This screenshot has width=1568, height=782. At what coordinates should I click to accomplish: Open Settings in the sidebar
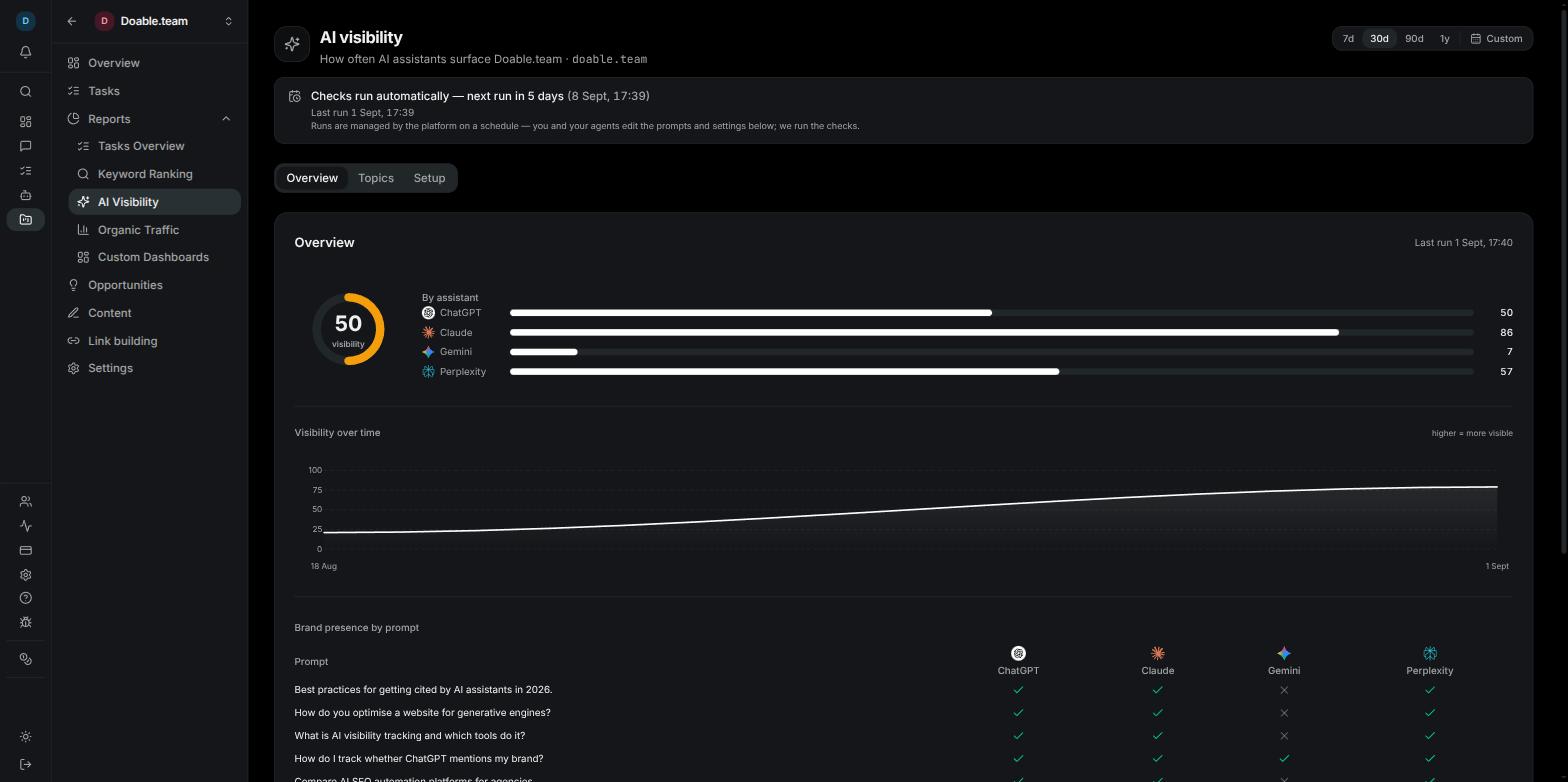tap(150, 368)
